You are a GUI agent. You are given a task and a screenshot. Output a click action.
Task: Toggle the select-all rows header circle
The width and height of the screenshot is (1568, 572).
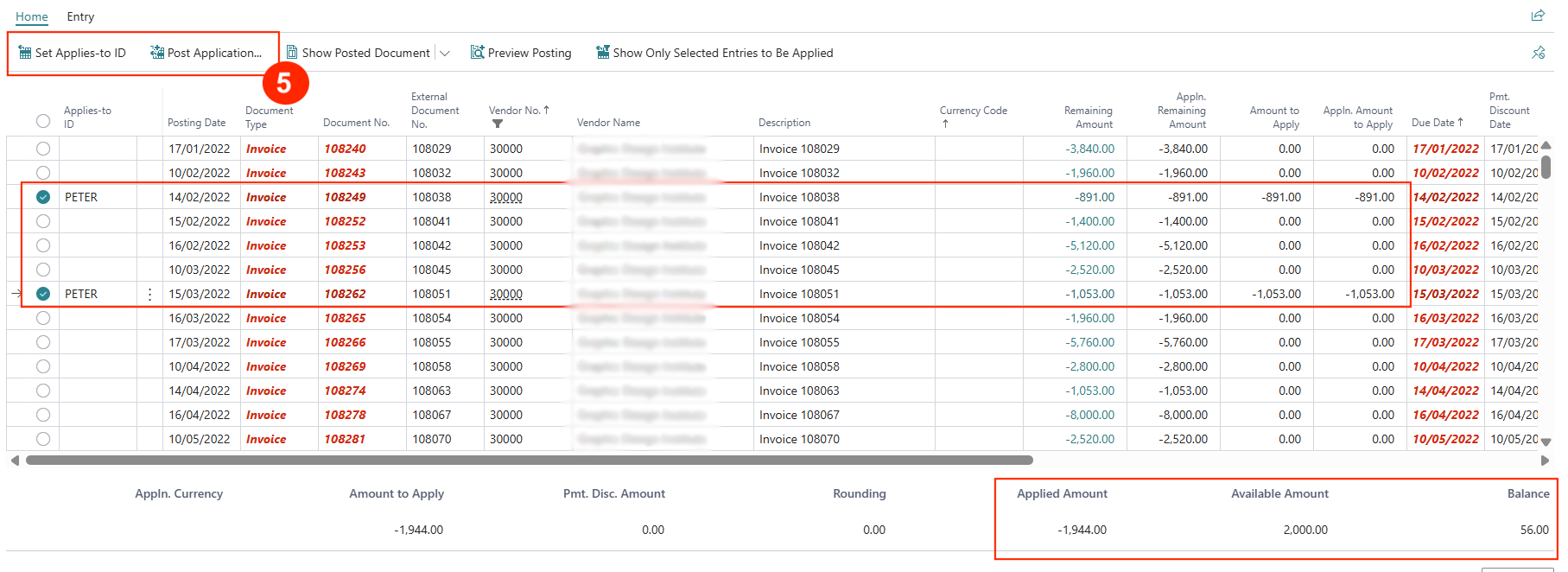point(43,121)
